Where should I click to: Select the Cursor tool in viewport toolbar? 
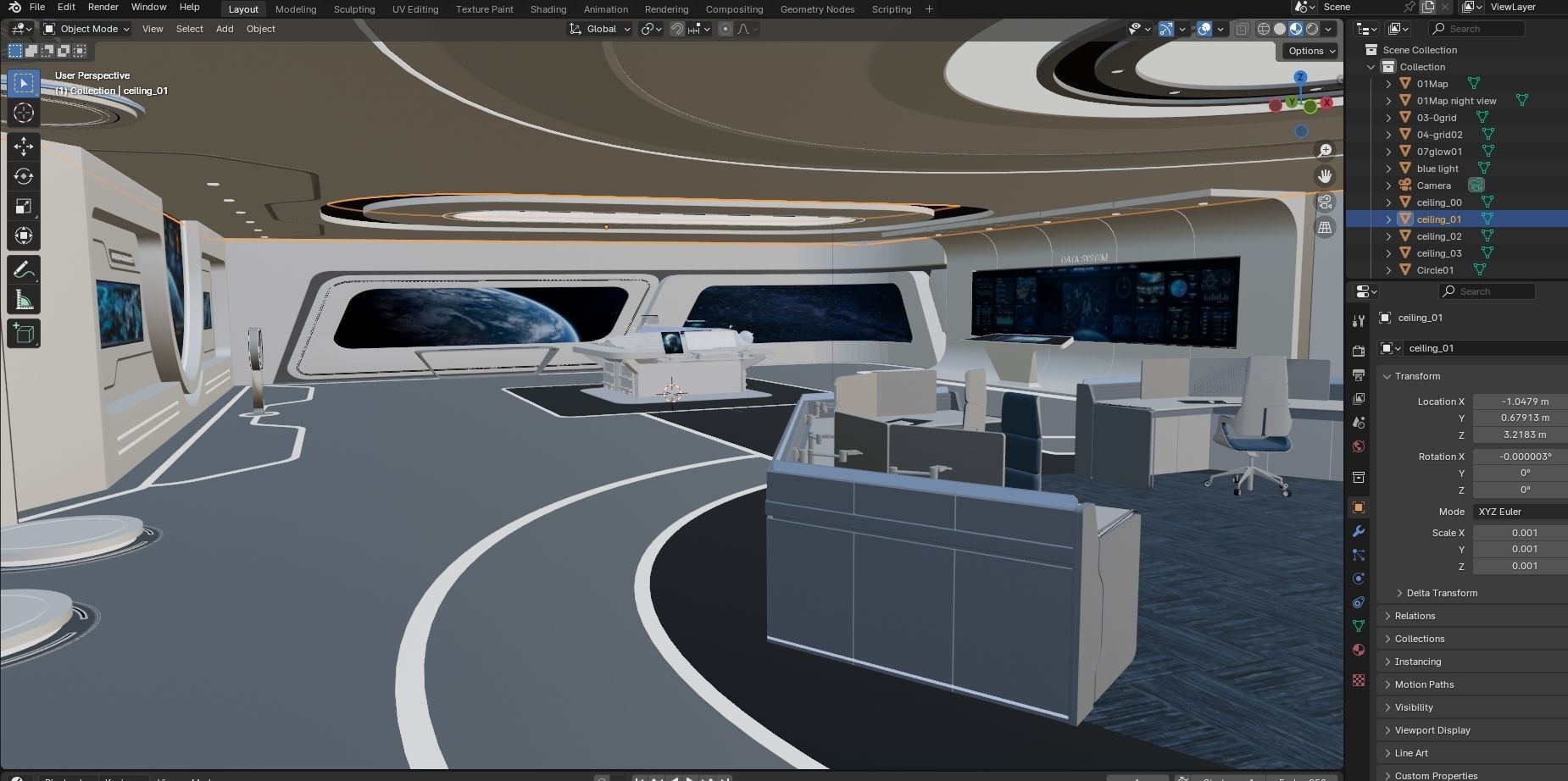point(24,113)
